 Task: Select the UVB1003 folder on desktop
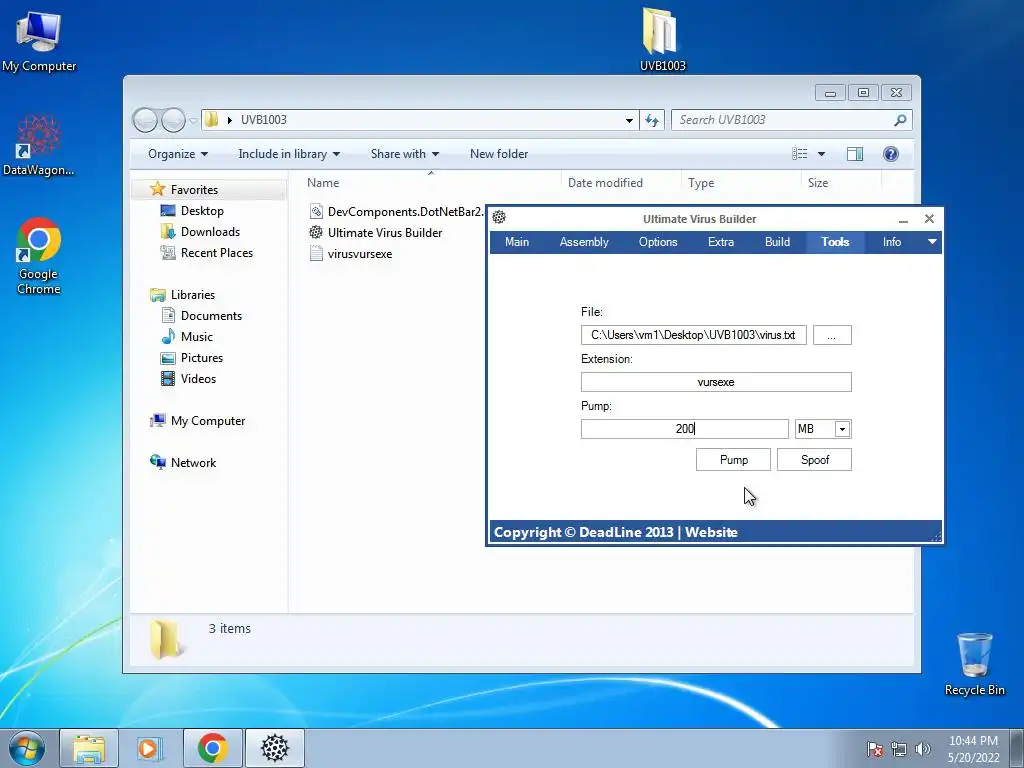[662, 39]
